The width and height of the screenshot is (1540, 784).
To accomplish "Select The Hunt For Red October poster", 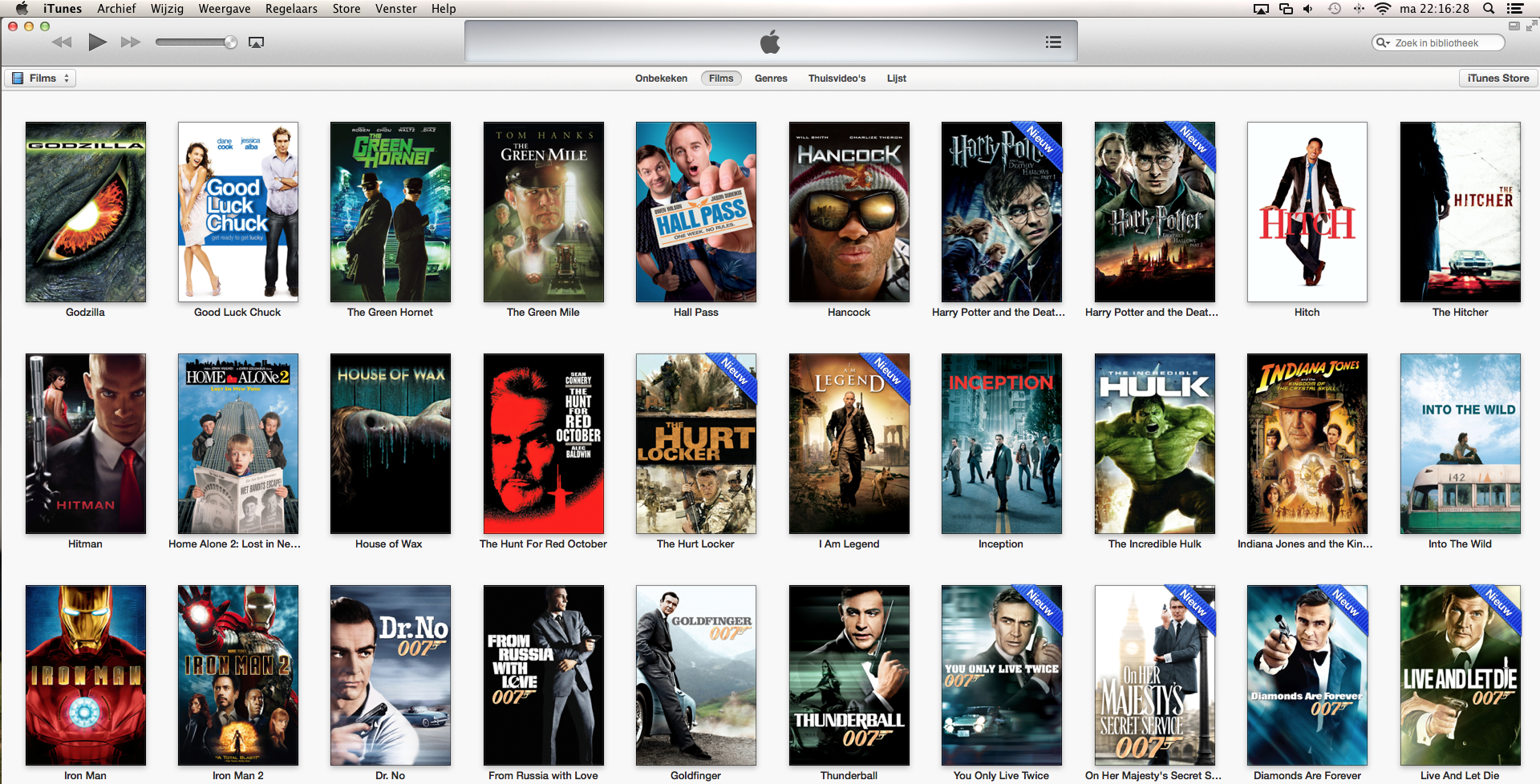I will pos(544,443).
